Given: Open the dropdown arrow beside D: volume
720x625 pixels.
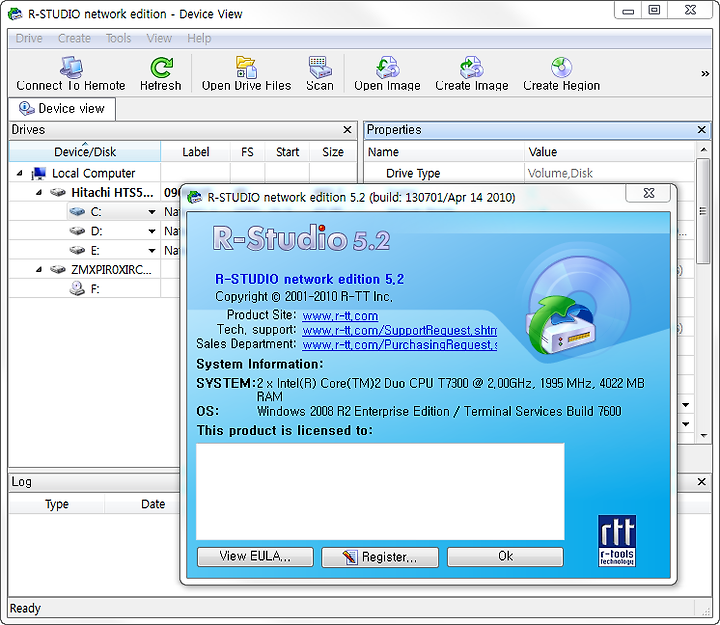Looking at the screenshot, I should click(x=152, y=231).
